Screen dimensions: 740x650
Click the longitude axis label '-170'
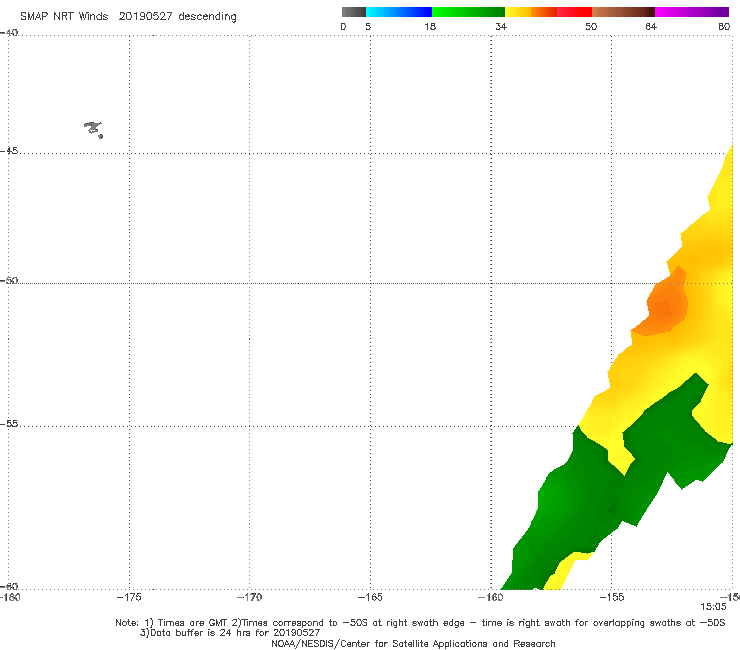click(249, 597)
